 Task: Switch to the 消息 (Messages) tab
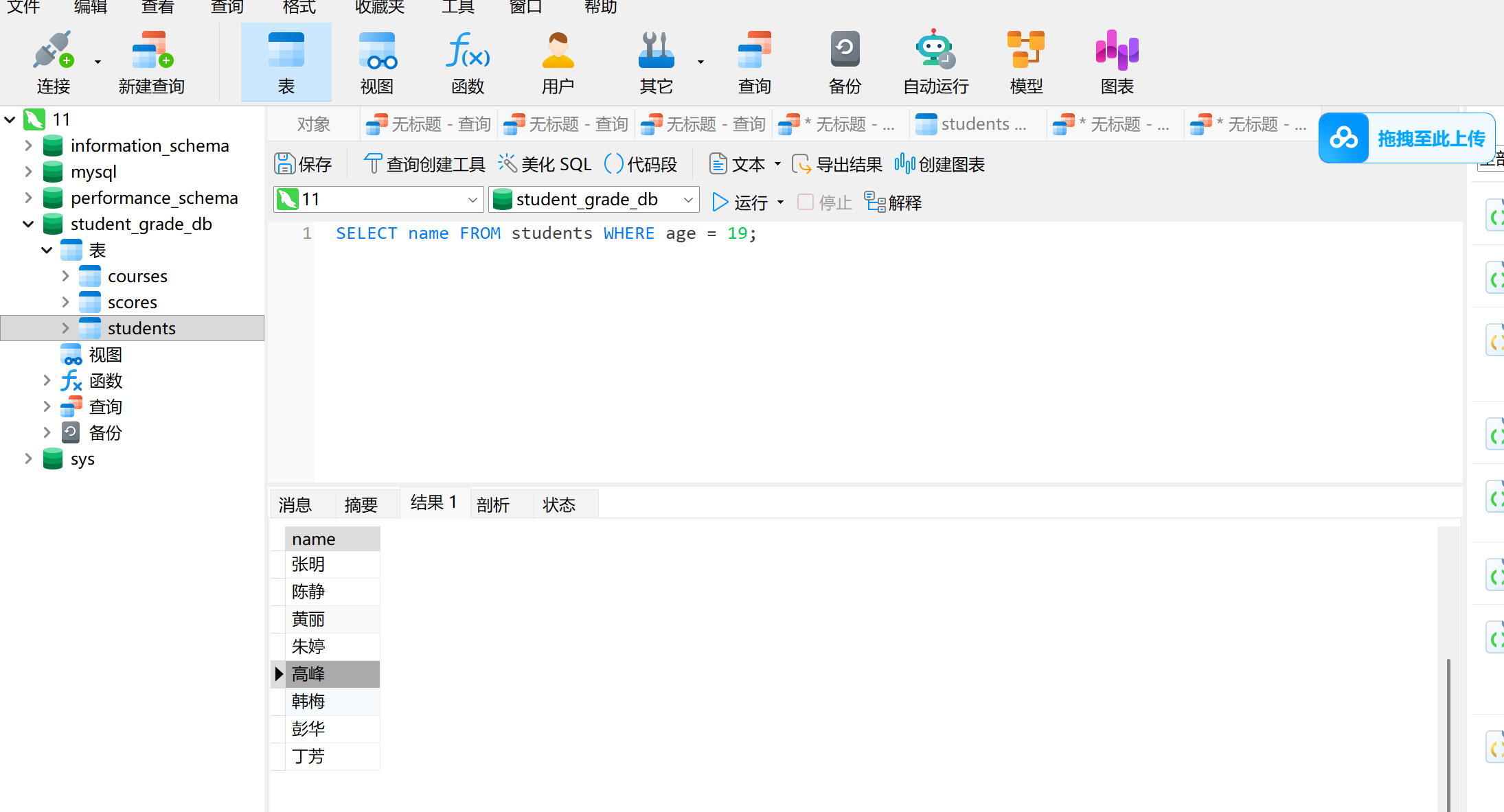tap(295, 505)
